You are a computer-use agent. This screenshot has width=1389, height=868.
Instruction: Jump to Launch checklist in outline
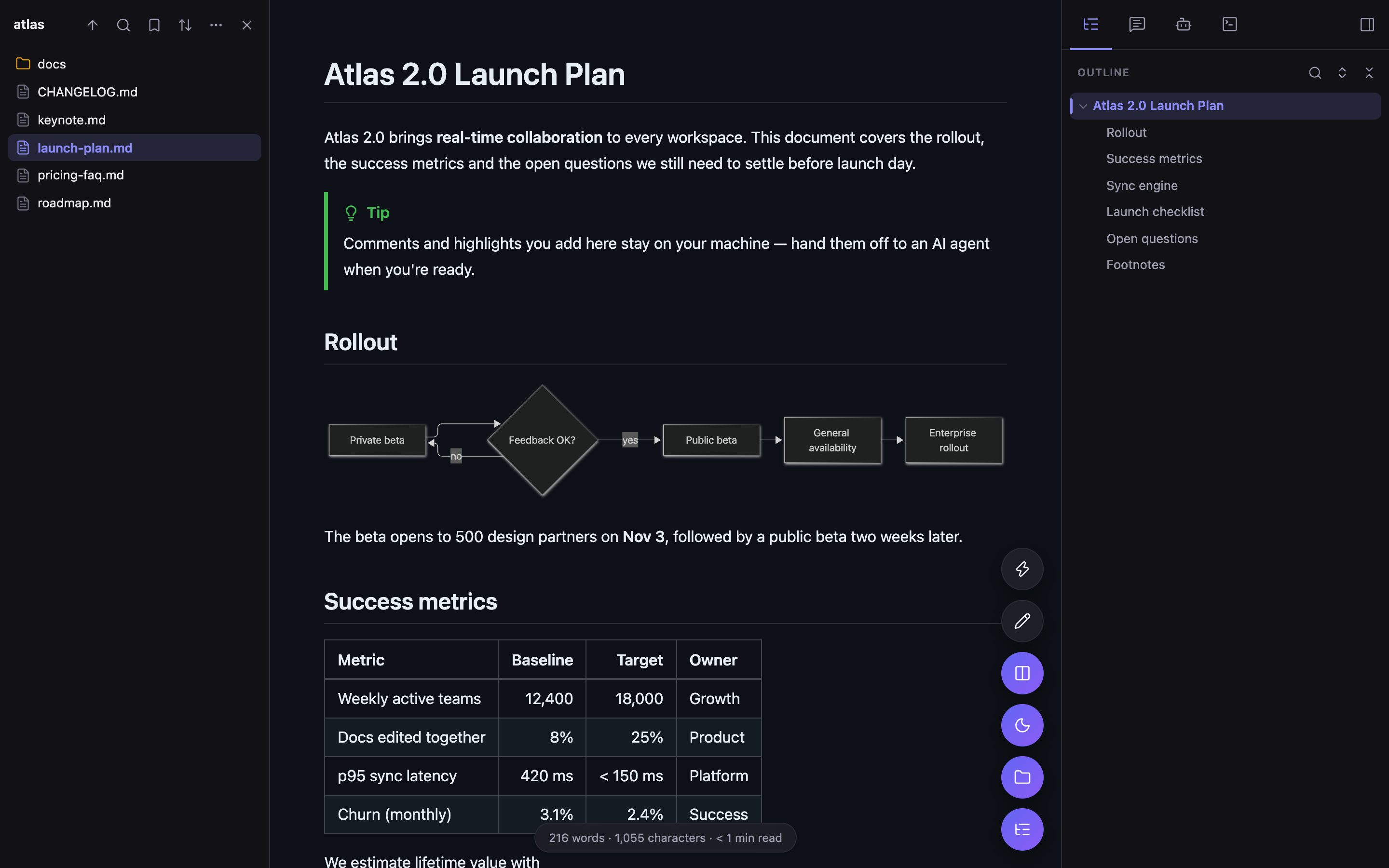pyautogui.click(x=1155, y=212)
